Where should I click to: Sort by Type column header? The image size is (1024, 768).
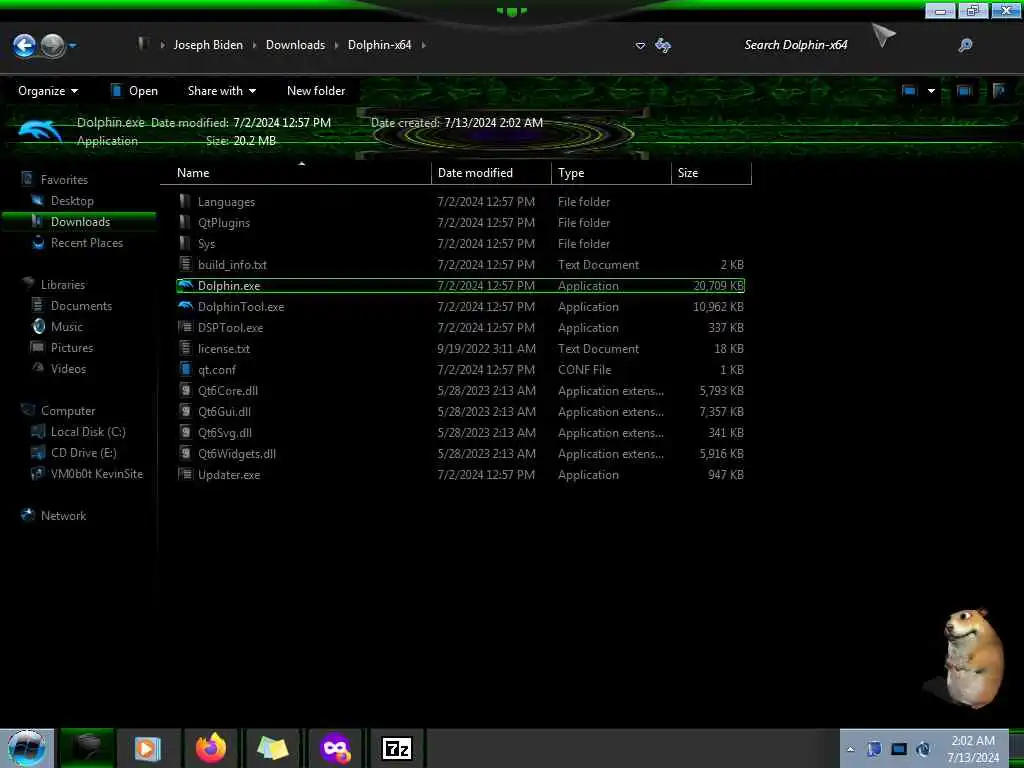[x=611, y=173]
